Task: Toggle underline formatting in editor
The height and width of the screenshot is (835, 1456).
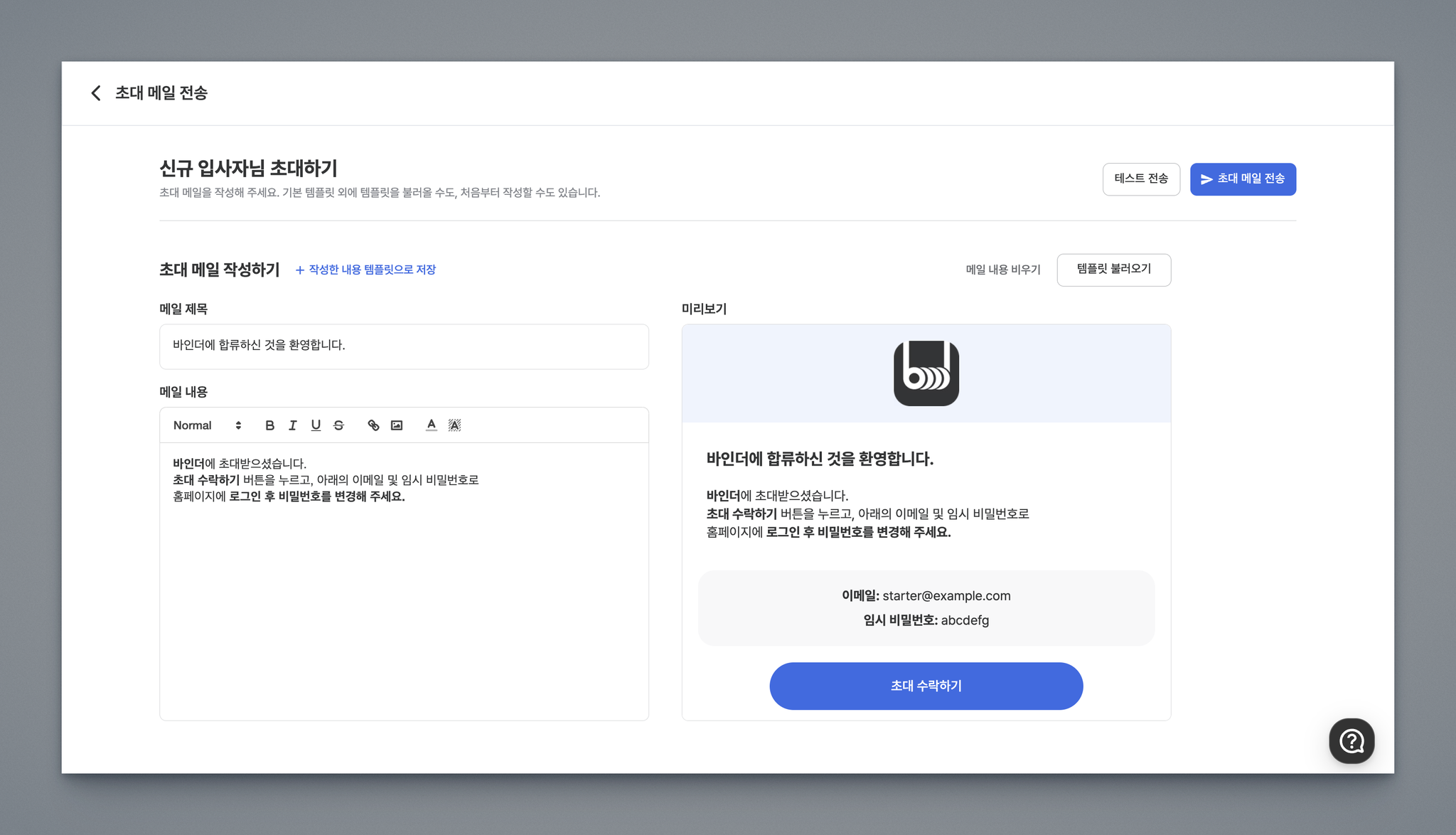Action: pos(316,425)
